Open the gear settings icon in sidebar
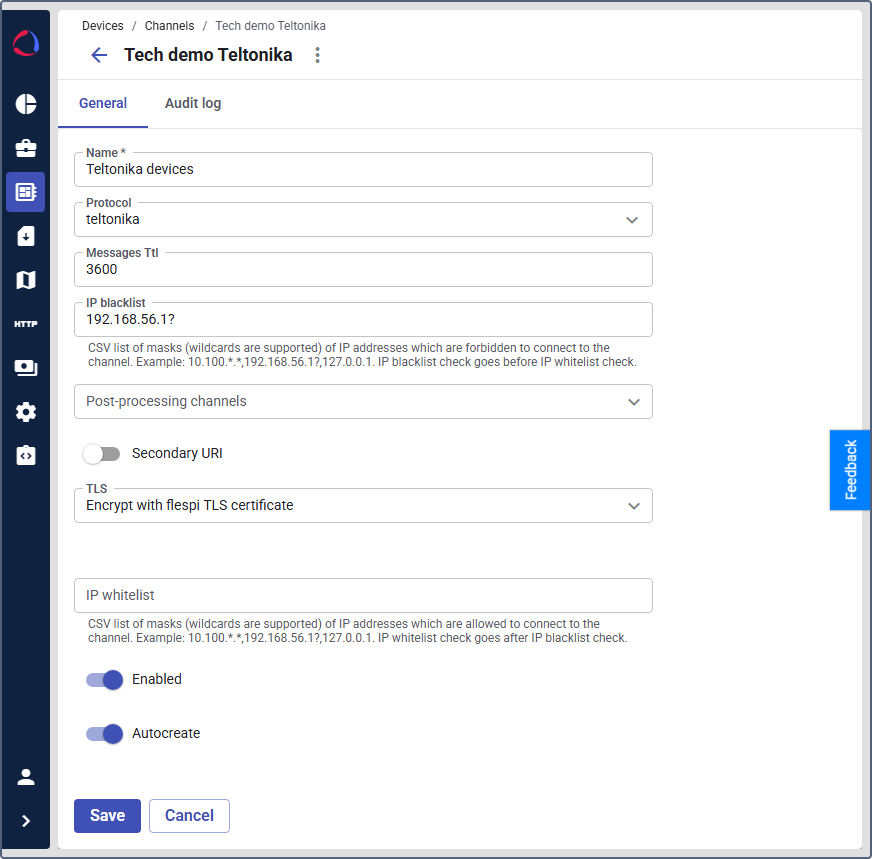872x859 pixels. pos(26,412)
